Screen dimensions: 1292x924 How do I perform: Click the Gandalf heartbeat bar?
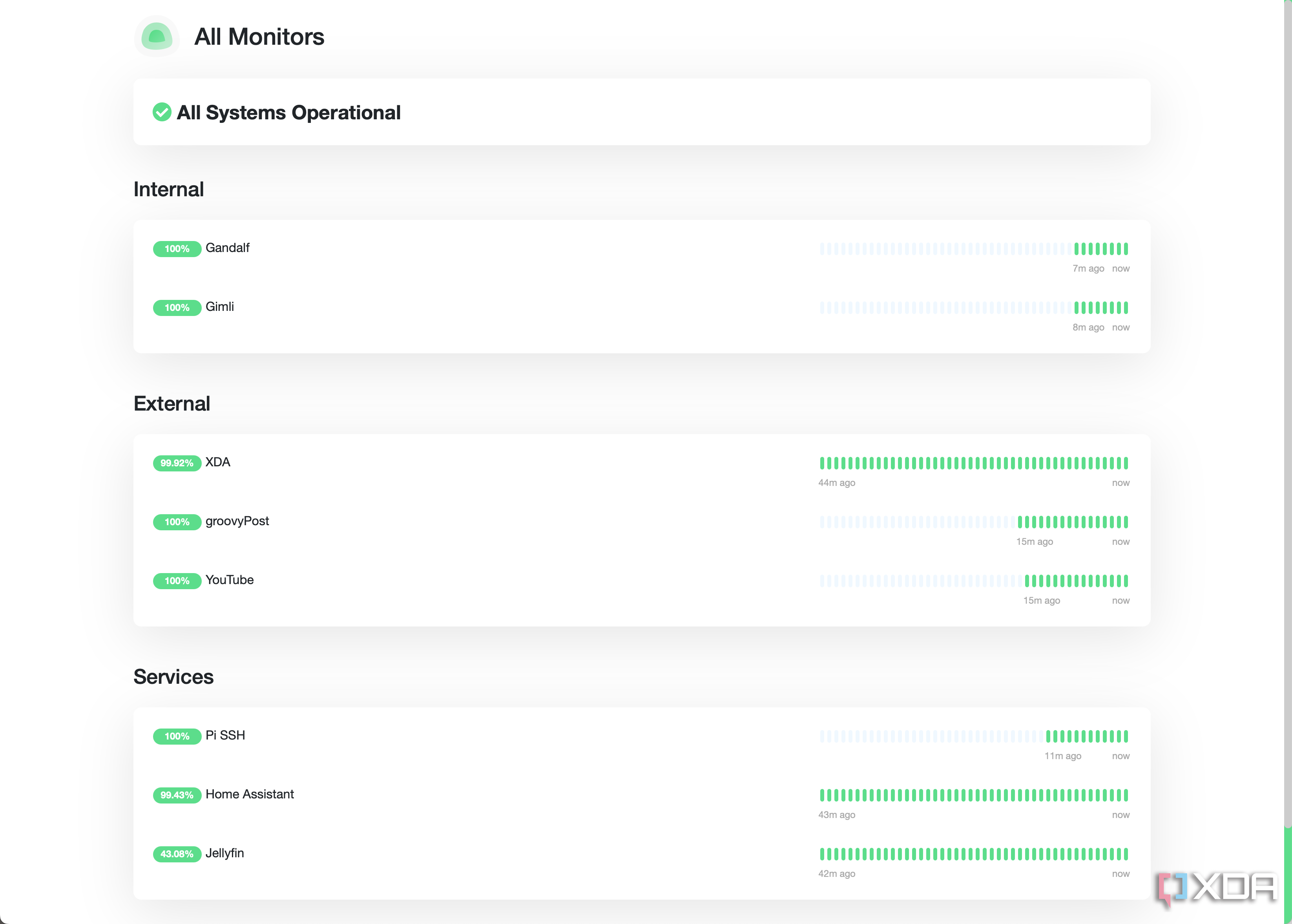[974, 248]
